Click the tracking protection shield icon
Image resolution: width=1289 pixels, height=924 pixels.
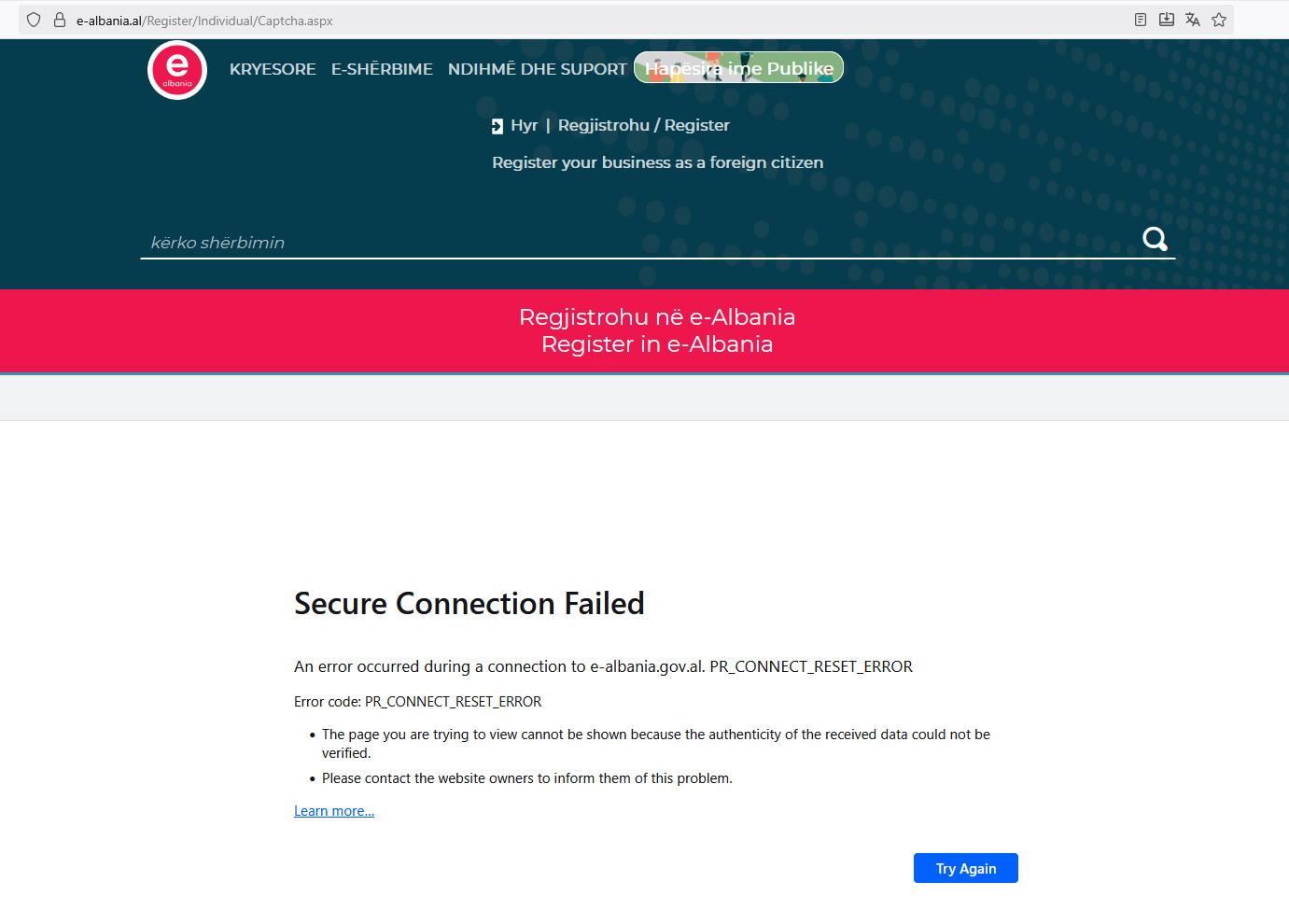(x=33, y=20)
